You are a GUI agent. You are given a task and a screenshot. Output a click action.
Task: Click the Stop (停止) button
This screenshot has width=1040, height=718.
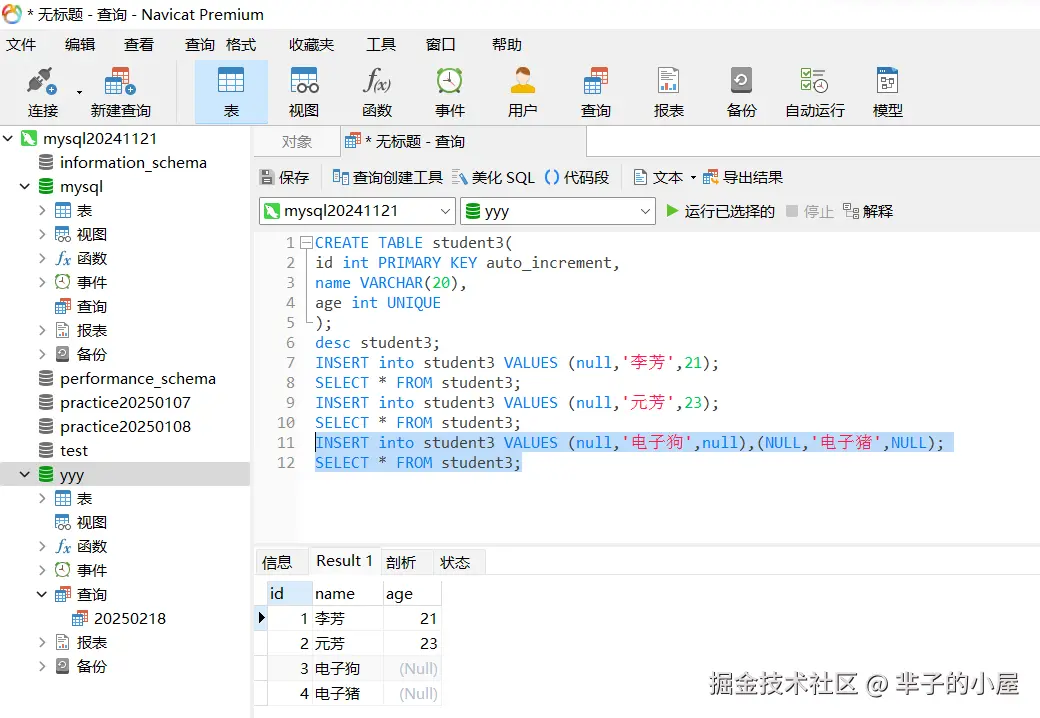point(809,211)
